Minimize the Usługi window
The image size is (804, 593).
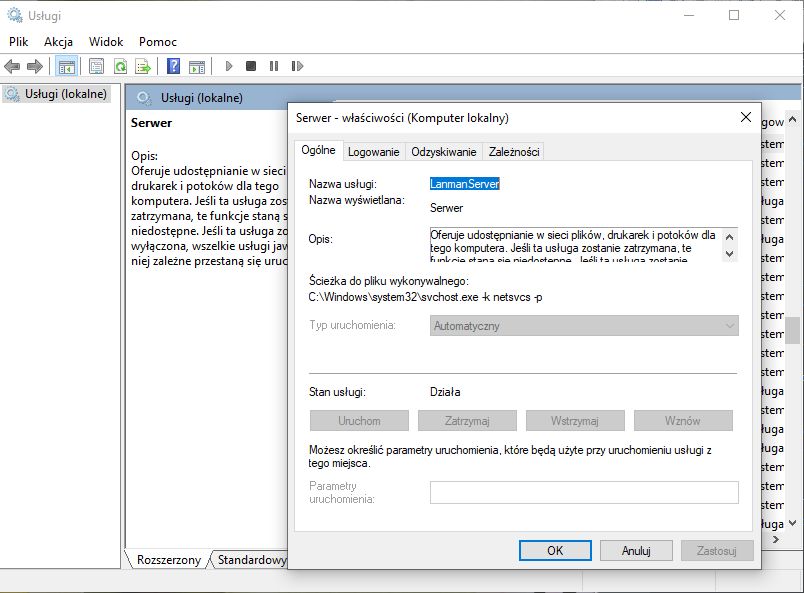pos(689,15)
